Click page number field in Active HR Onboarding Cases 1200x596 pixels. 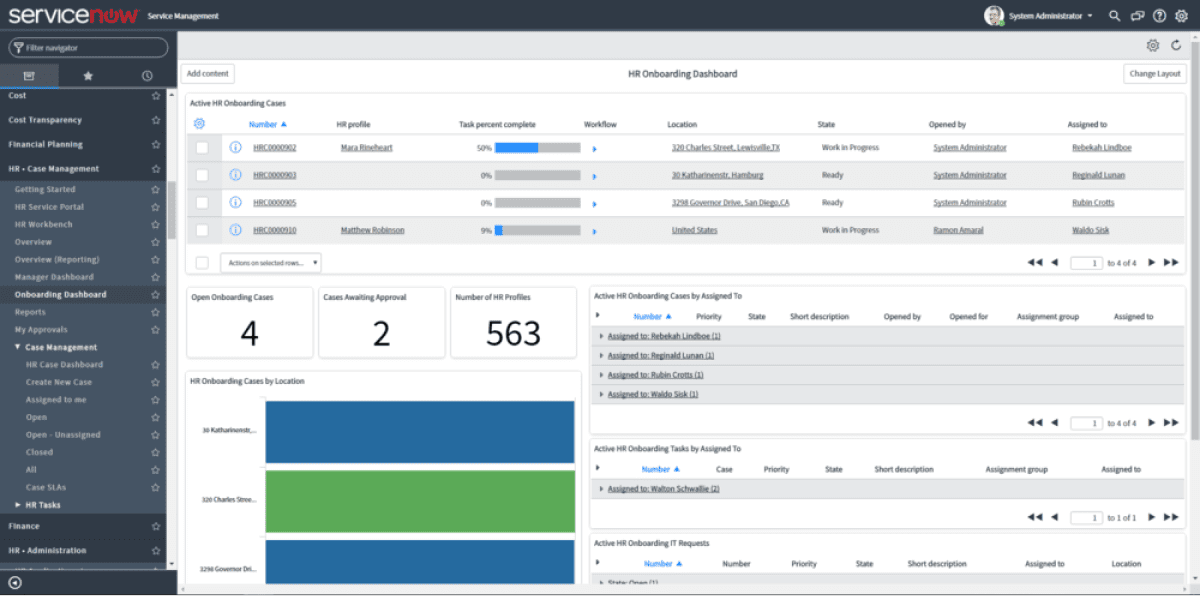tap(1087, 263)
